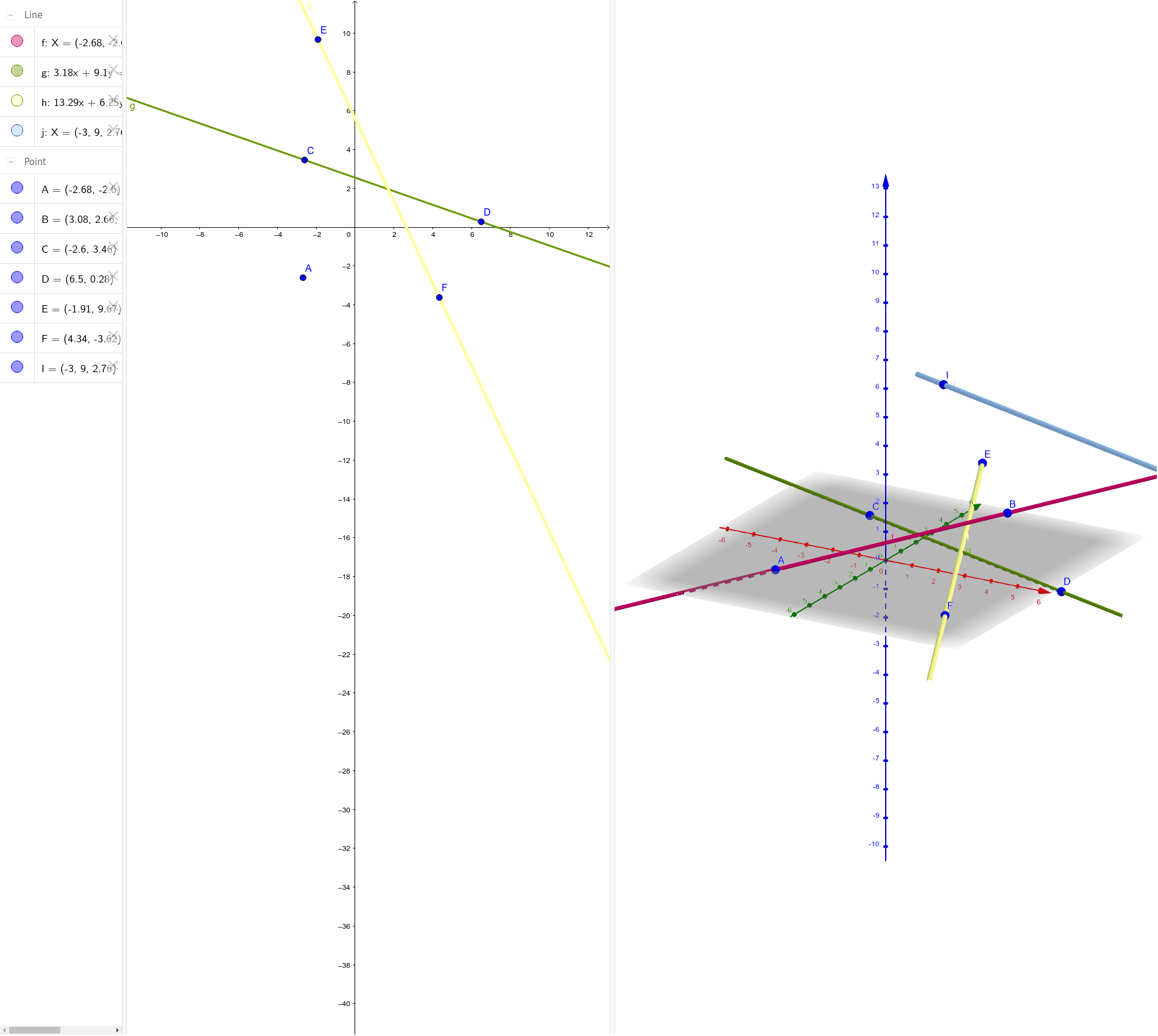Screen dimensions: 1158x1036
Task: Select point C = (-2.6, 3.46) entry
Action: click(x=79, y=249)
